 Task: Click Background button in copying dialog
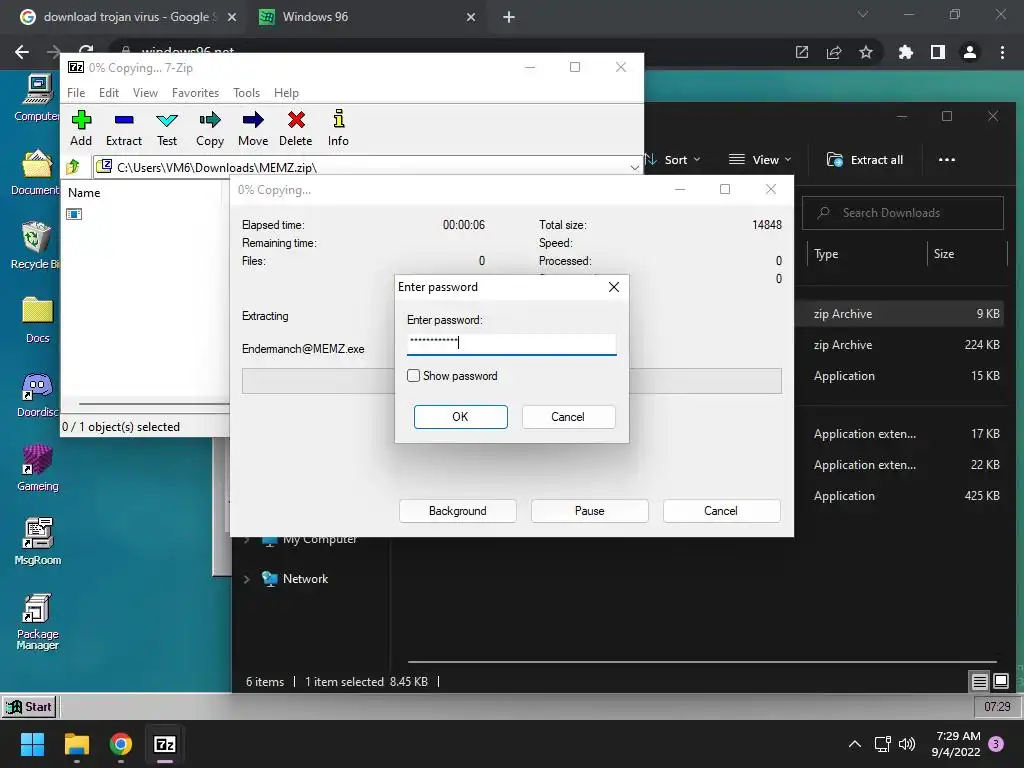pos(458,511)
